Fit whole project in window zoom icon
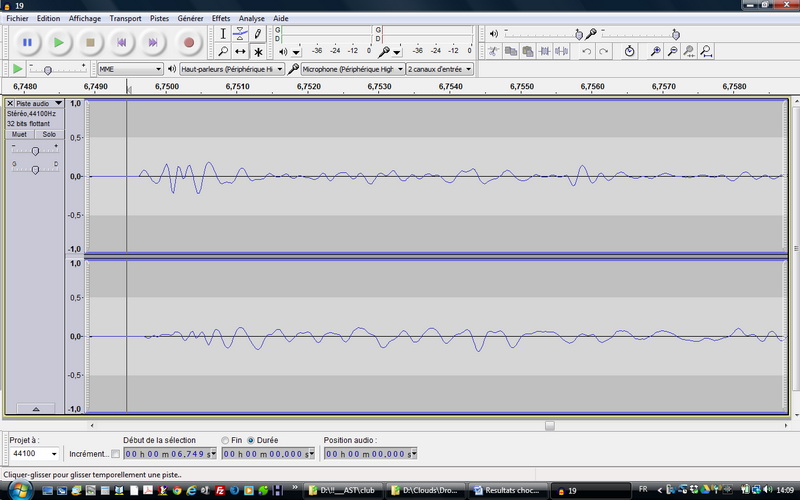The height and width of the screenshot is (500, 800). point(706,51)
